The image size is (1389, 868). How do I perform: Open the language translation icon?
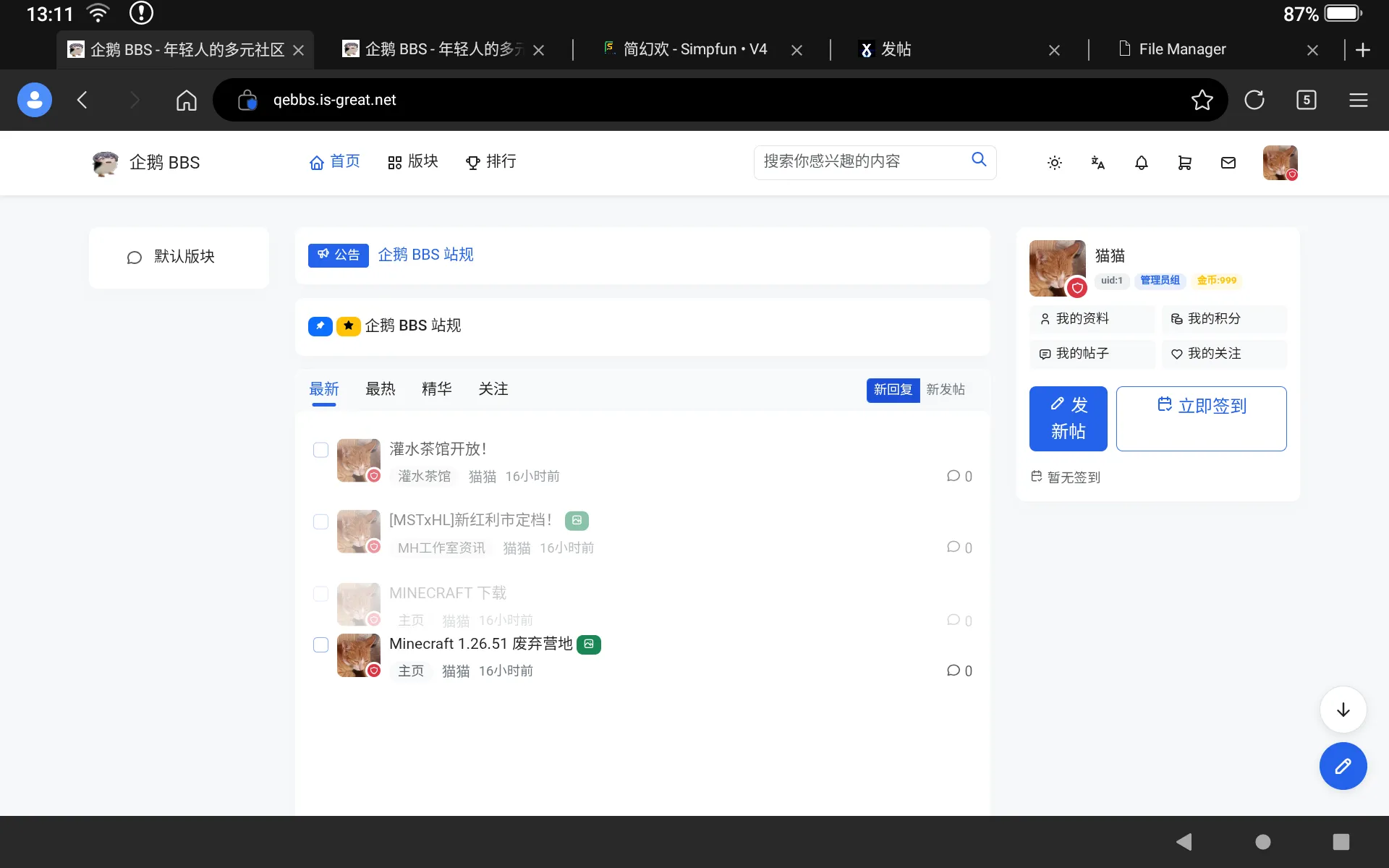pyautogui.click(x=1097, y=163)
